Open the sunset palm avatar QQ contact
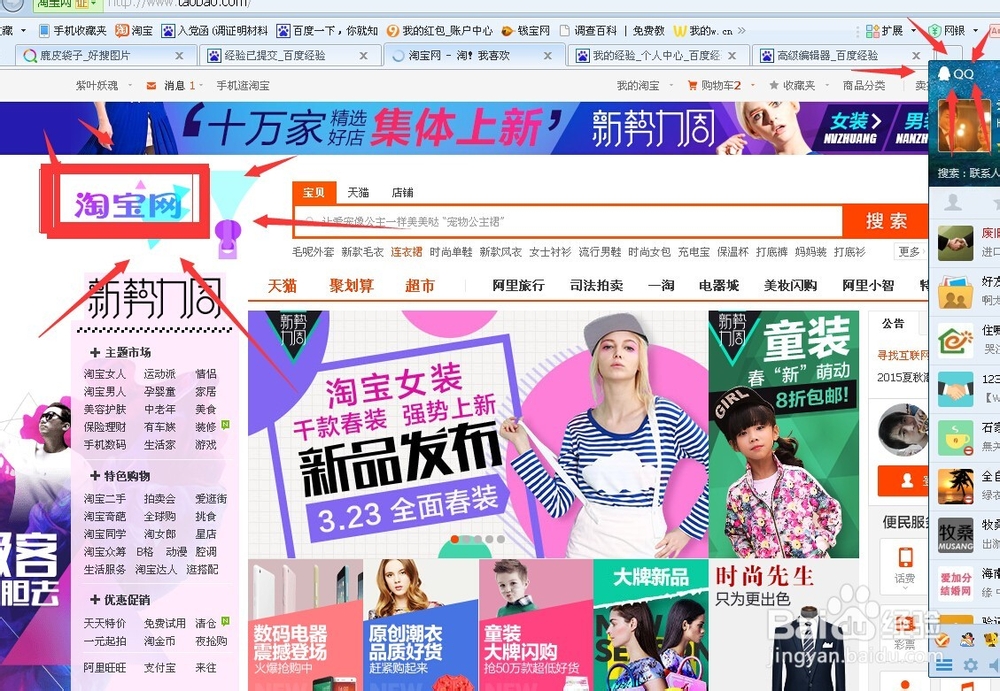Screen dimensions: 1000x691 pyautogui.click(x=955, y=486)
